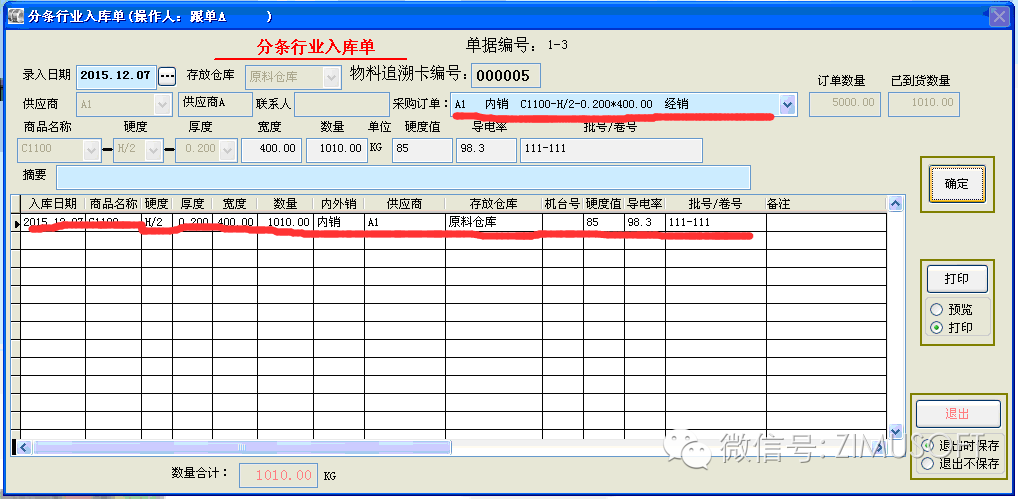Click the table's scroll-up arrow
This screenshot has width=1018, height=499.
pyautogui.click(x=895, y=204)
